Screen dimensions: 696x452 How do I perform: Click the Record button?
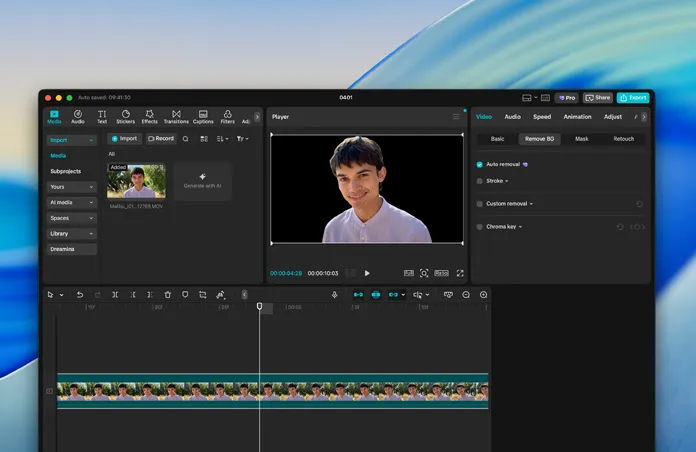point(161,139)
